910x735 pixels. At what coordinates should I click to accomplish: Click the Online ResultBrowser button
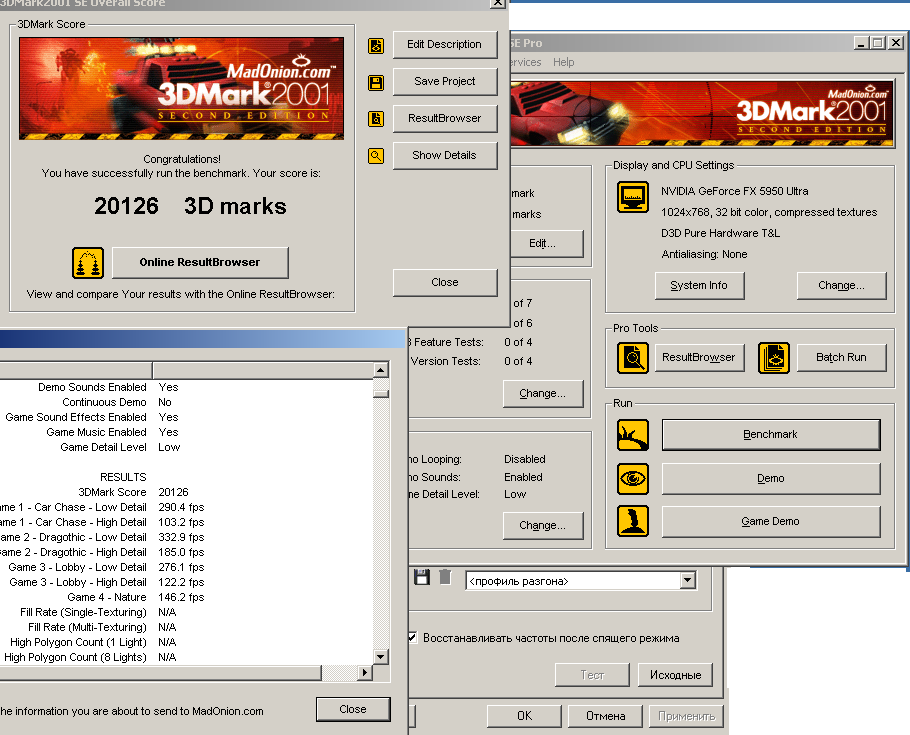click(200, 262)
